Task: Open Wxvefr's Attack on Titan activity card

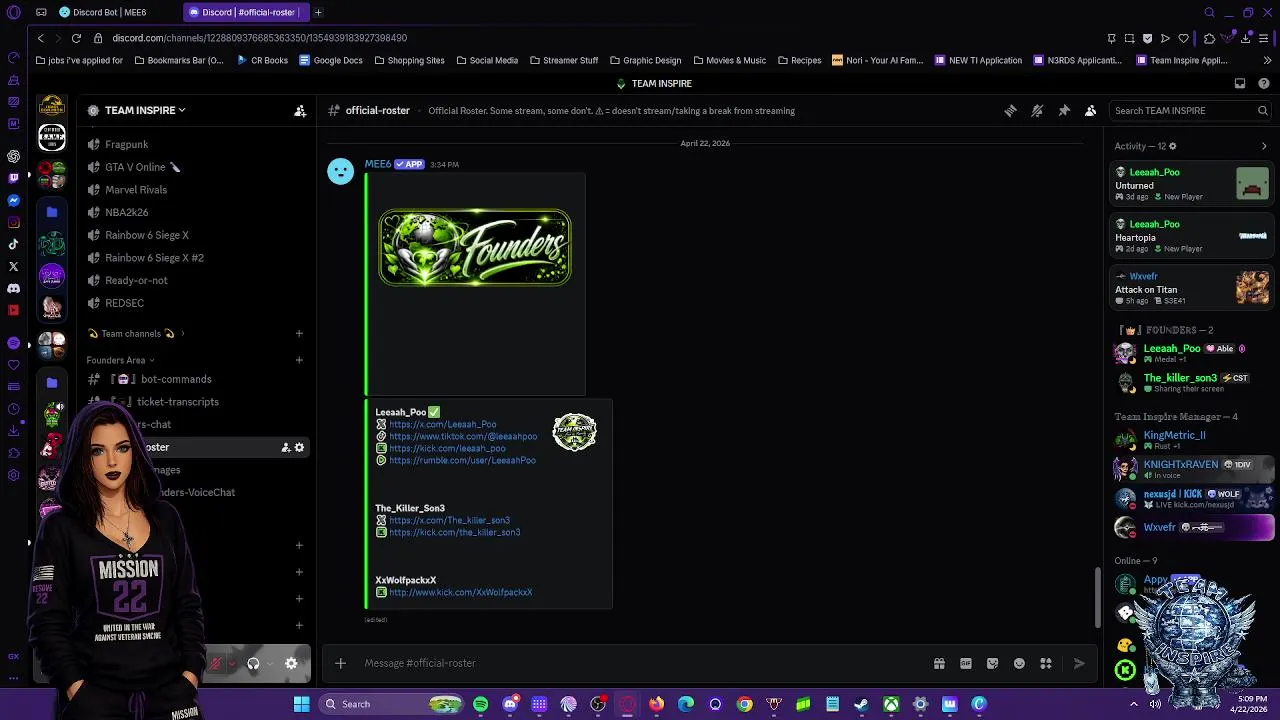Action: [1192, 289]
